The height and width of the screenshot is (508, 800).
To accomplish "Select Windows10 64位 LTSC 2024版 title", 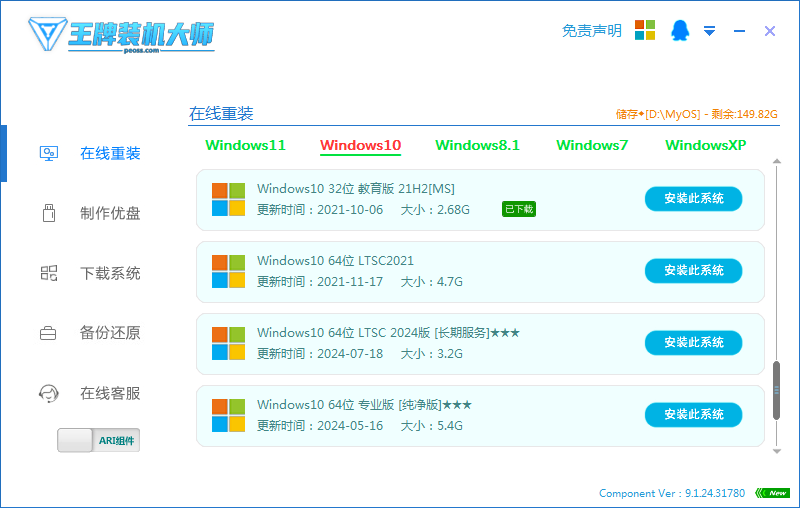I will pyautogui.click(x=388, y=333).
